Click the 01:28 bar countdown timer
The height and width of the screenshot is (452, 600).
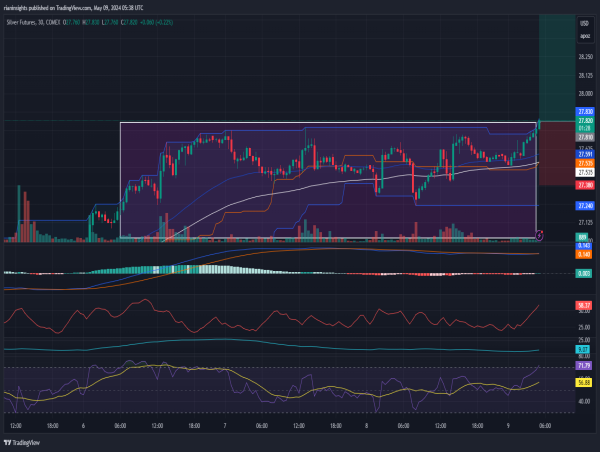tap(585, 128)
